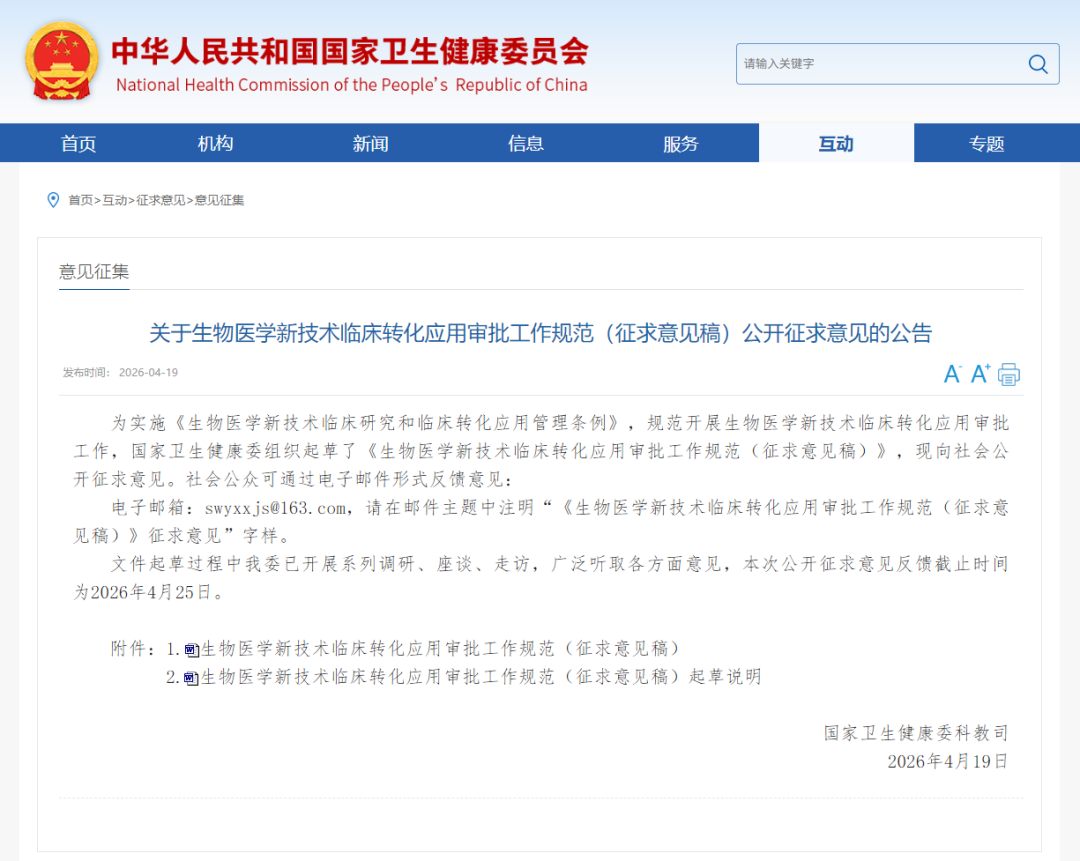Open attachment 2 起草说明 link
Image resolution: width=1080 pixels, height=861 pixels.
pos(478,676)
